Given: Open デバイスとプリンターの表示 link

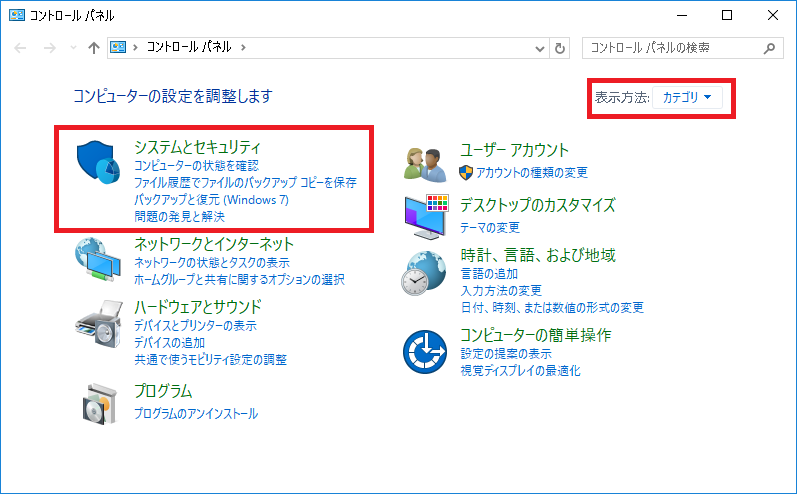Looking at the screenshot, I should [x=195, y=326].
